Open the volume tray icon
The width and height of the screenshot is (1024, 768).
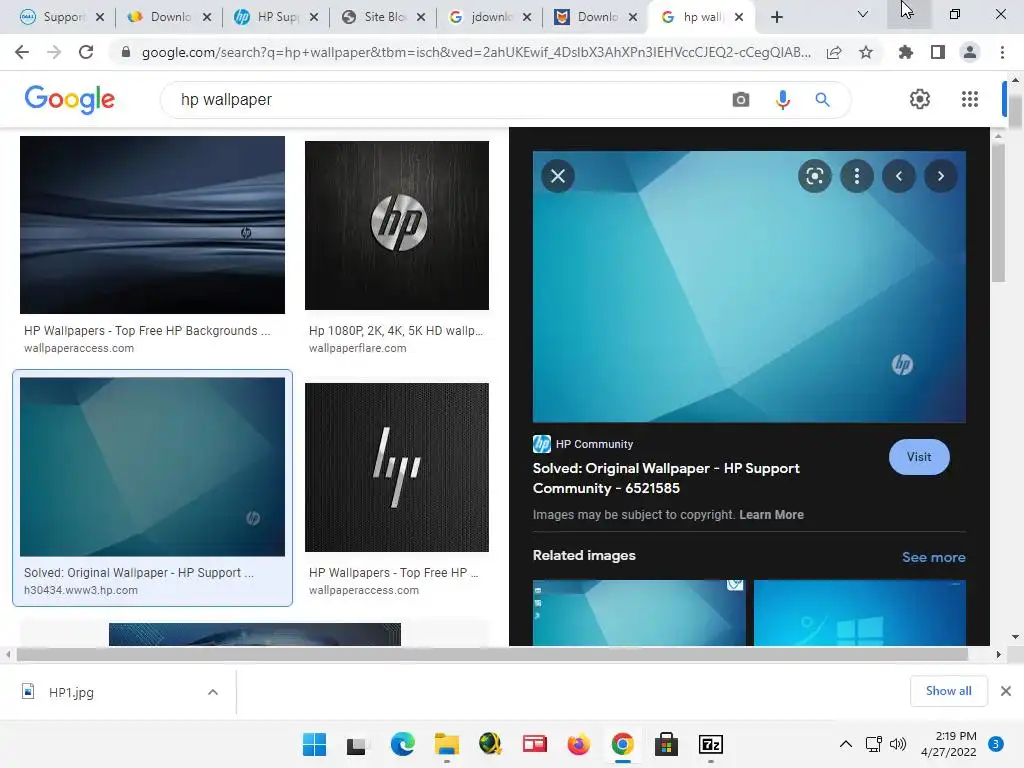[x=898, y=744]
